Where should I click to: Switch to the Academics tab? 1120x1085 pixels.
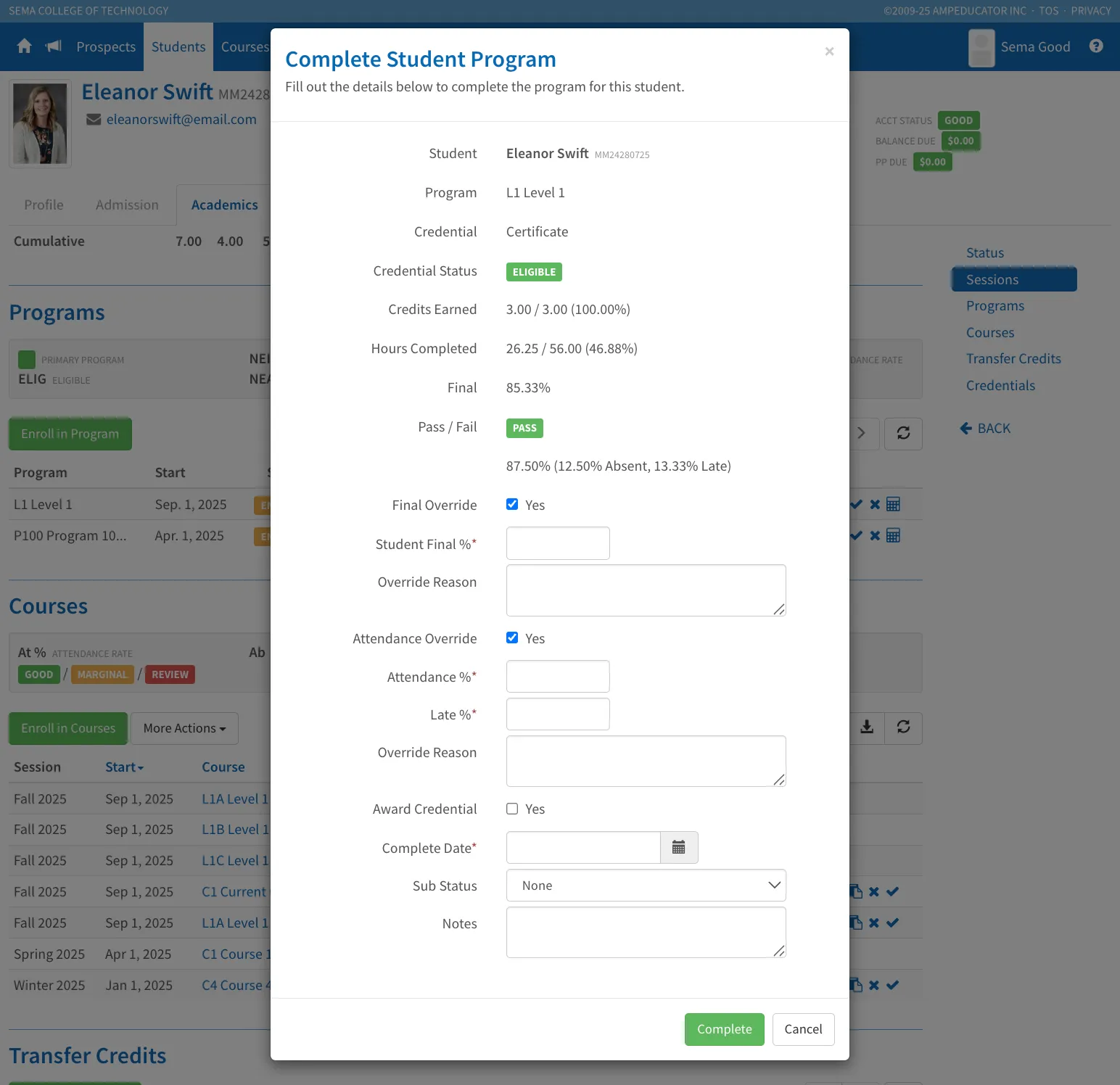click(x=224, y=205)
